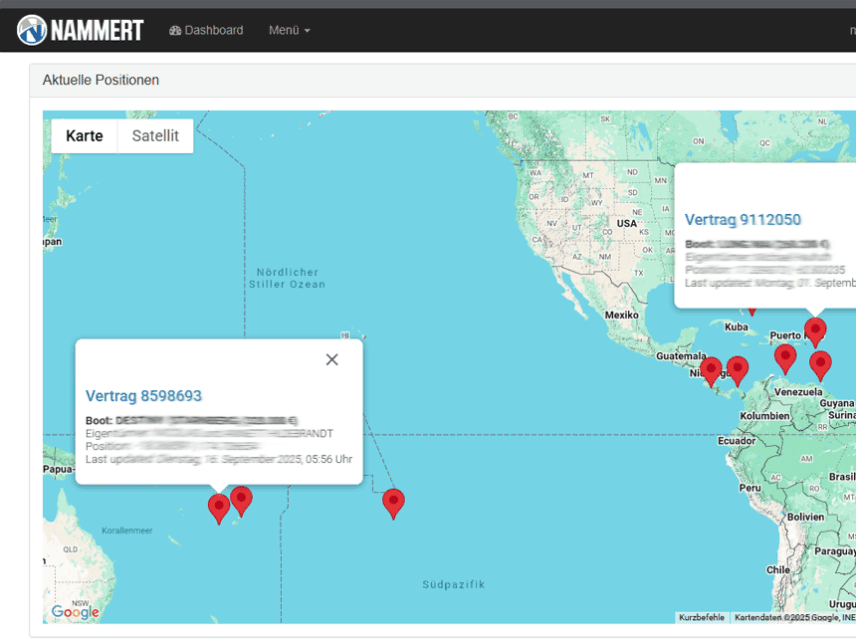
Task: Switch the map to Karte view
Action: tap(85, 136)
